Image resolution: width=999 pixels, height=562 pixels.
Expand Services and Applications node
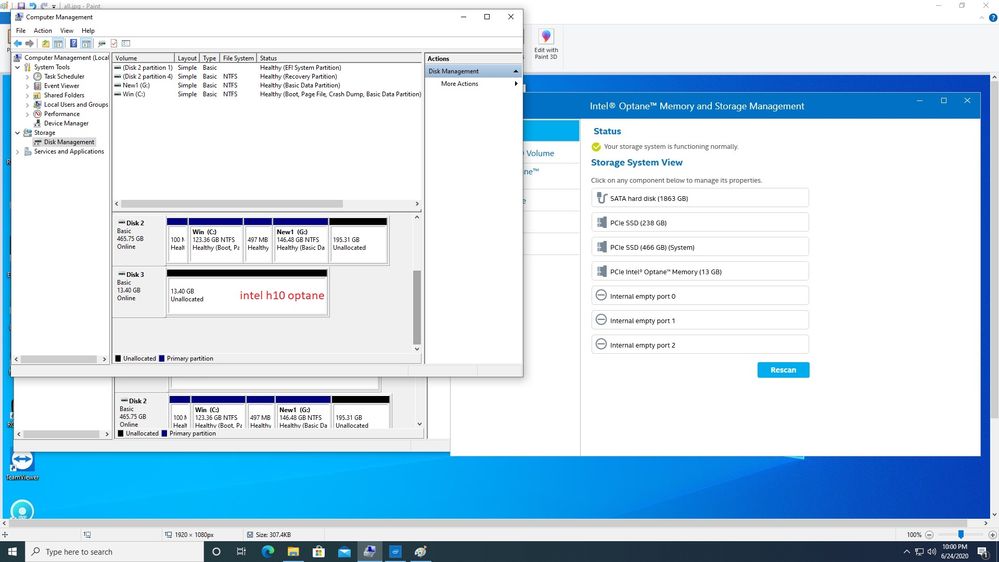coord(18,152)
